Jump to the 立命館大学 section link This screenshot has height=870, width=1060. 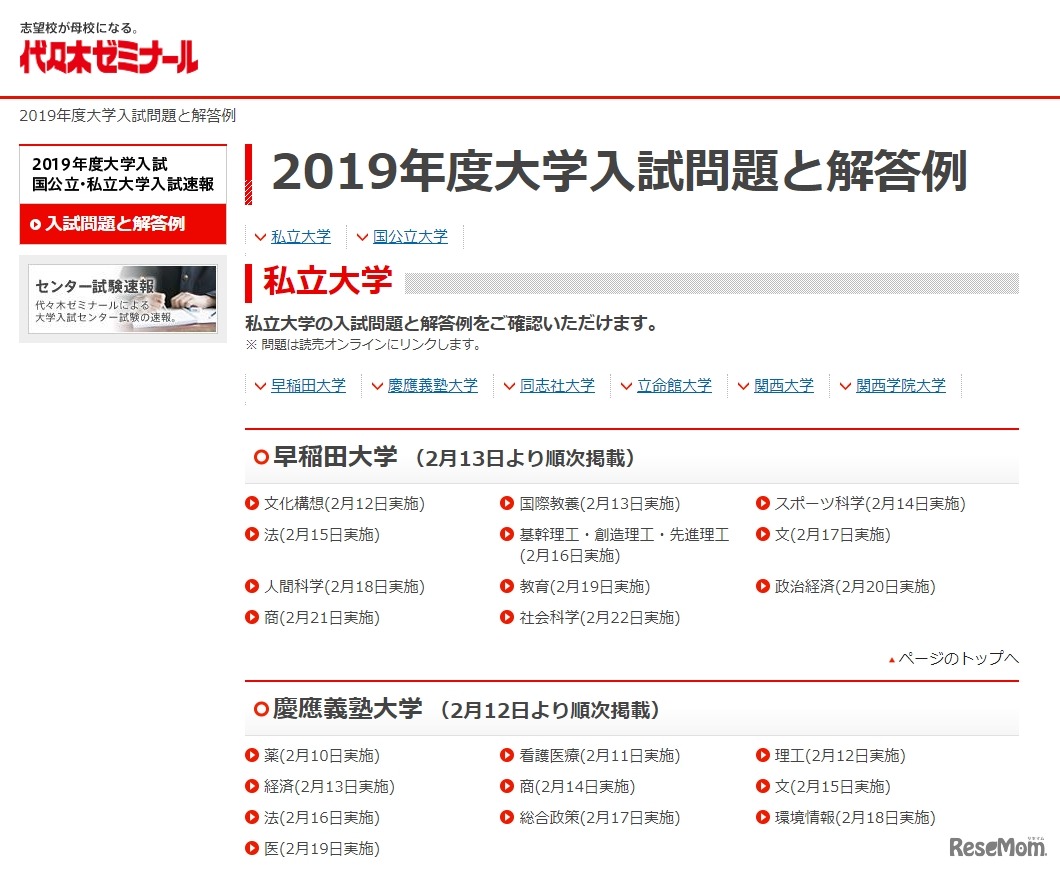pos(675,386)
